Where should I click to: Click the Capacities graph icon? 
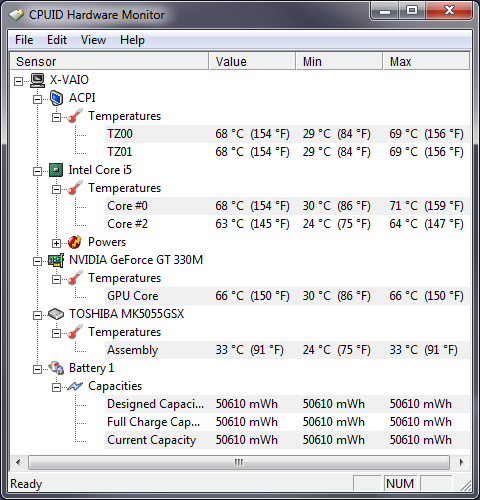[75, 386]
